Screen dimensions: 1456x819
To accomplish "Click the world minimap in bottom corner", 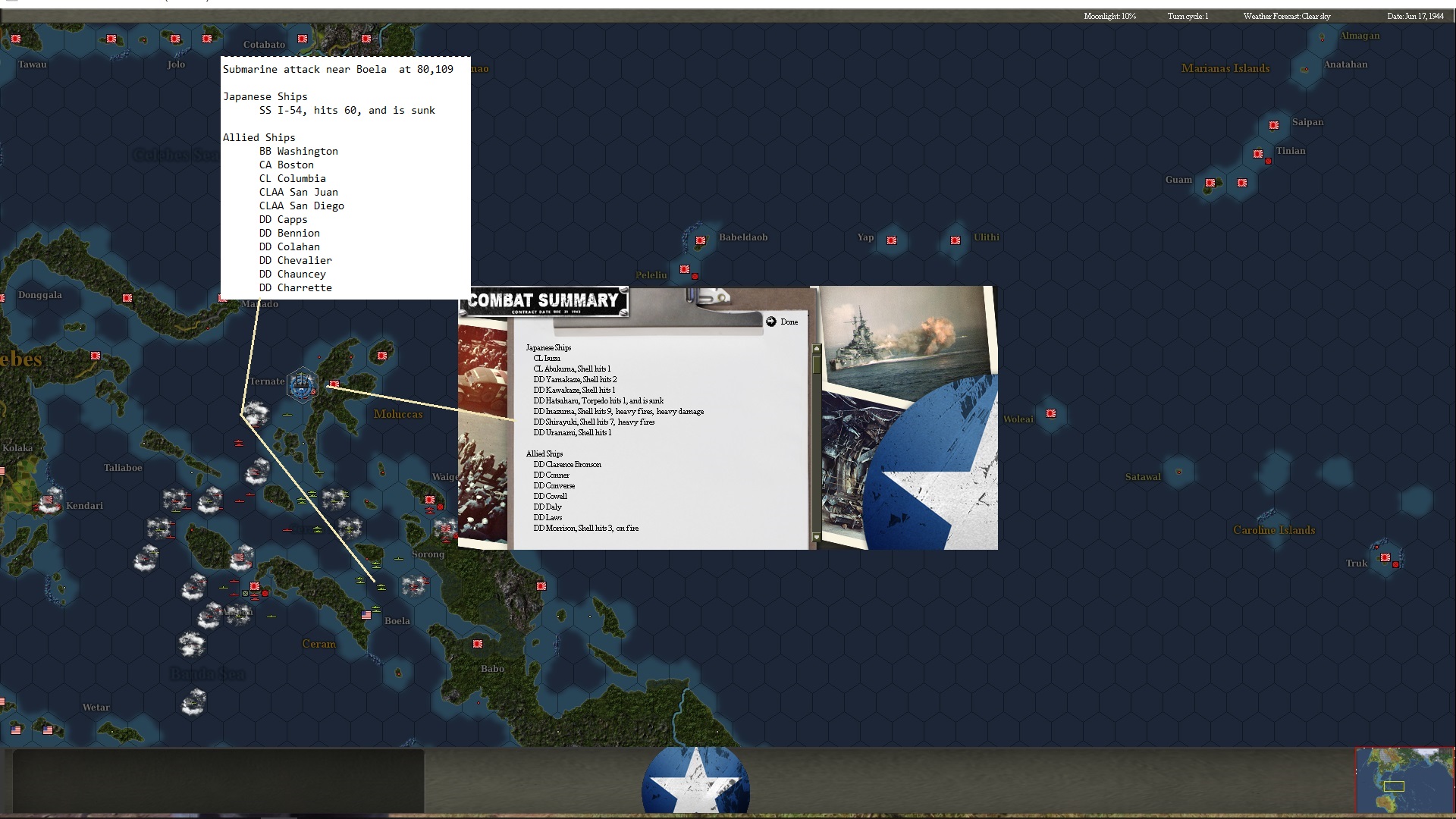I will [x=1404, y=780].
